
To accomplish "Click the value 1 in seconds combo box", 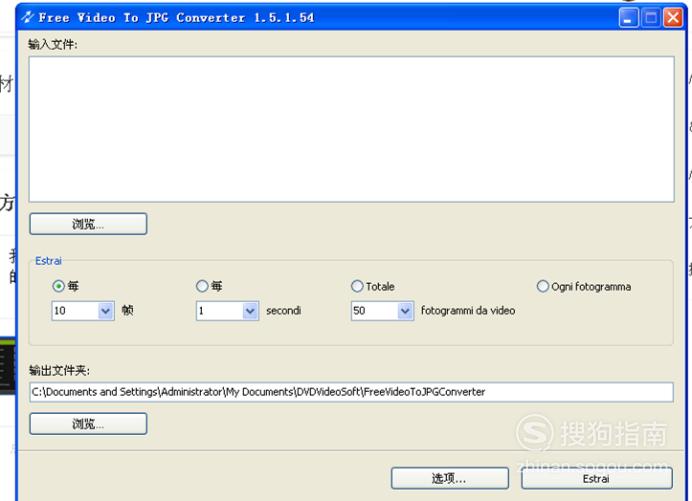I will click(201, 311).
